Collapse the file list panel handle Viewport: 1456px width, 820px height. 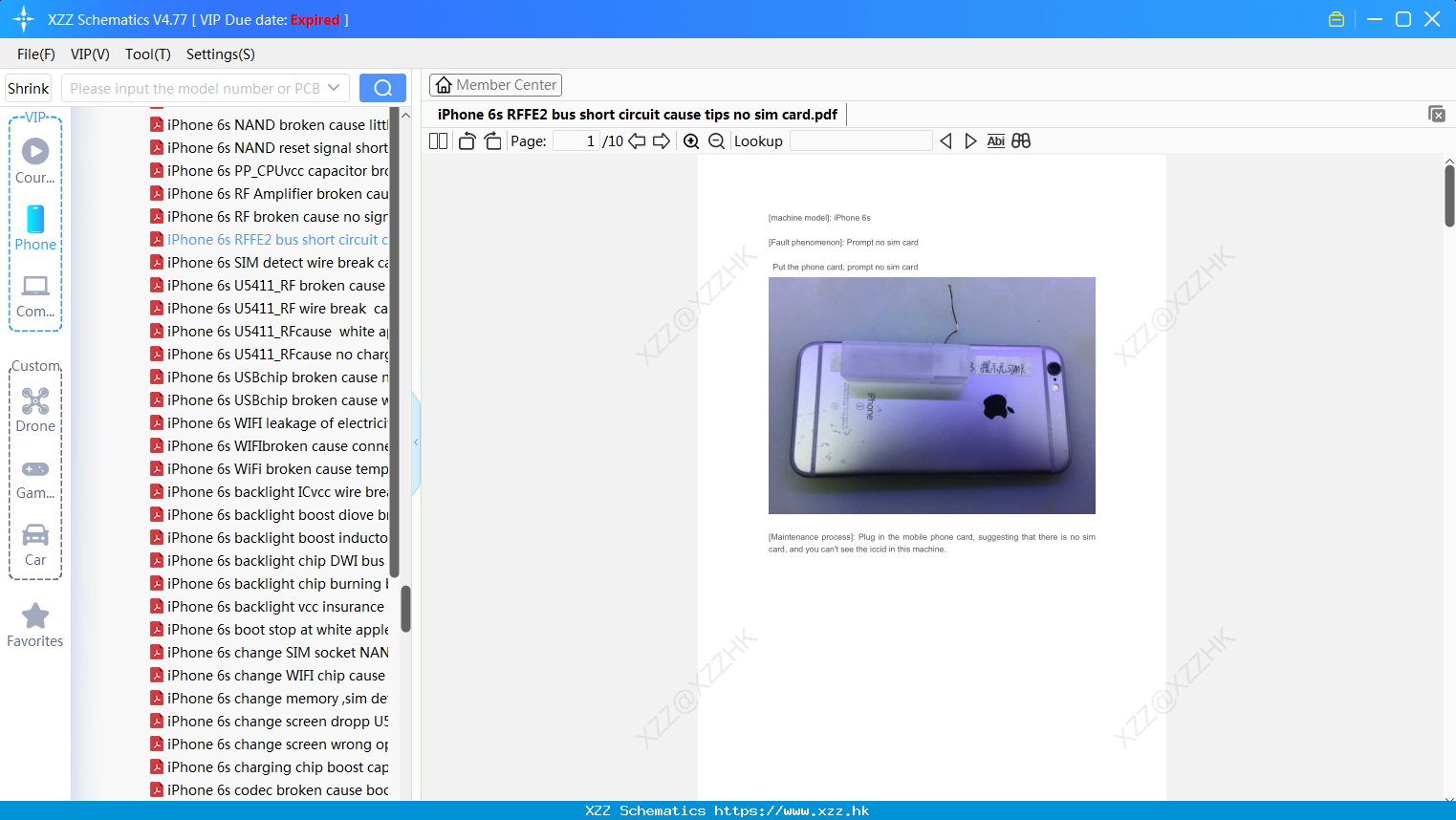point(416,442)
